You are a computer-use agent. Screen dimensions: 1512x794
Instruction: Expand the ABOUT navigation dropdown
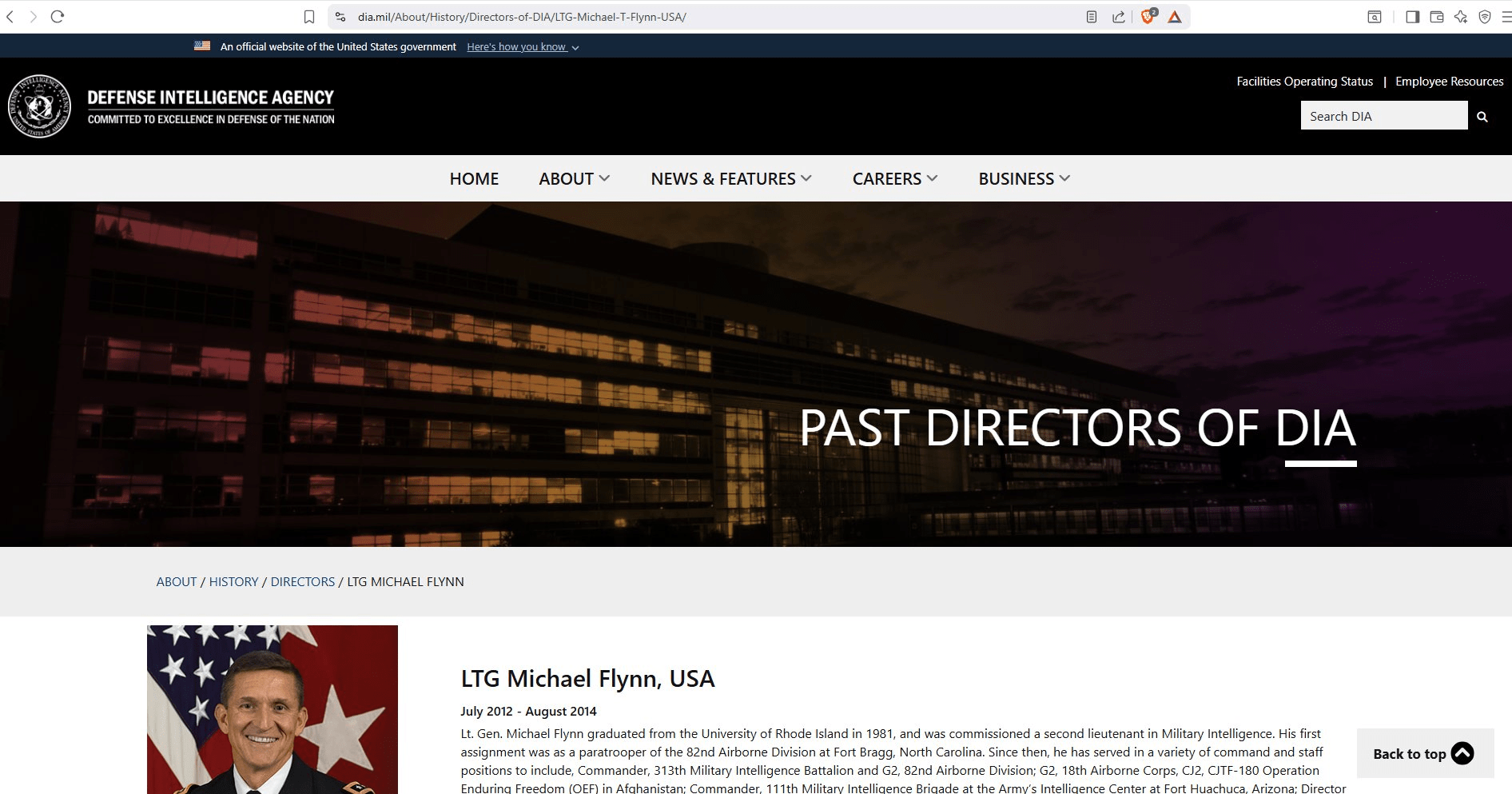click(x=574, y=178)
